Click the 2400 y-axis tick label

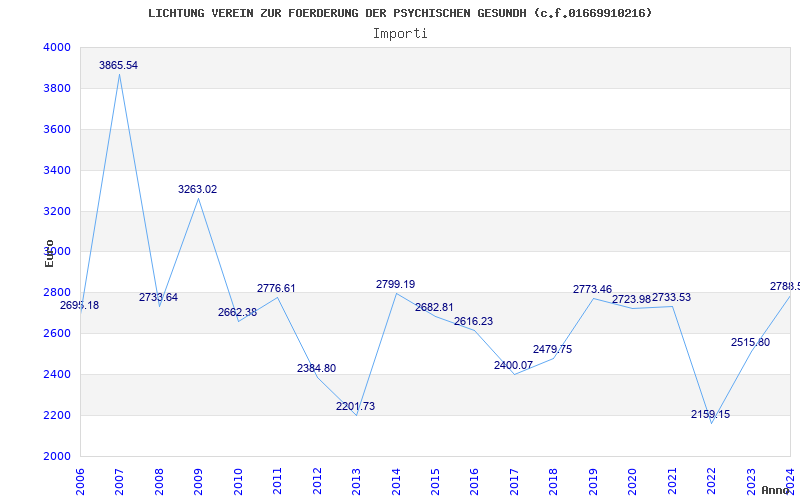(58, 374)
